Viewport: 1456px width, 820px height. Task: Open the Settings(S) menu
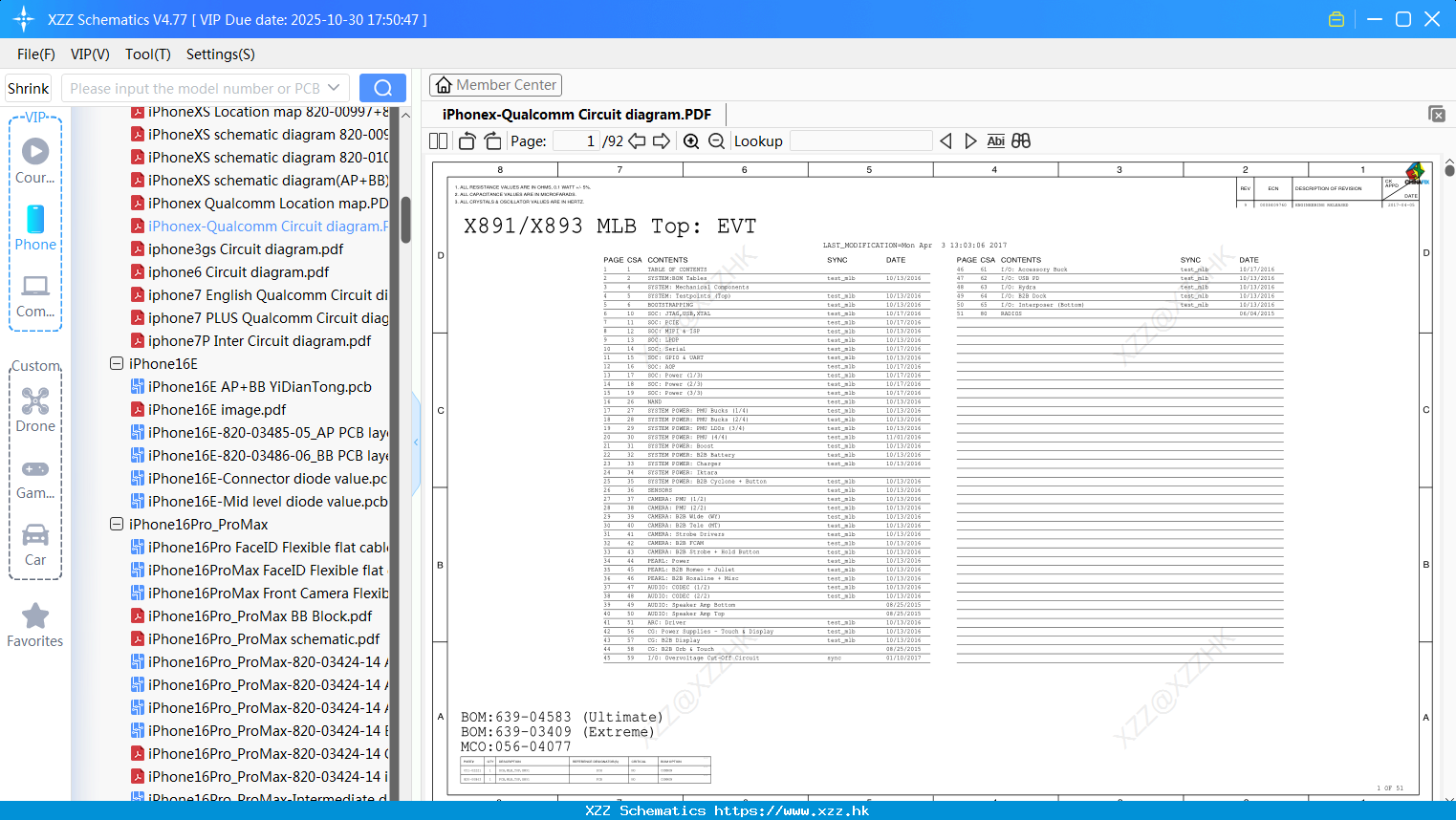221,54
